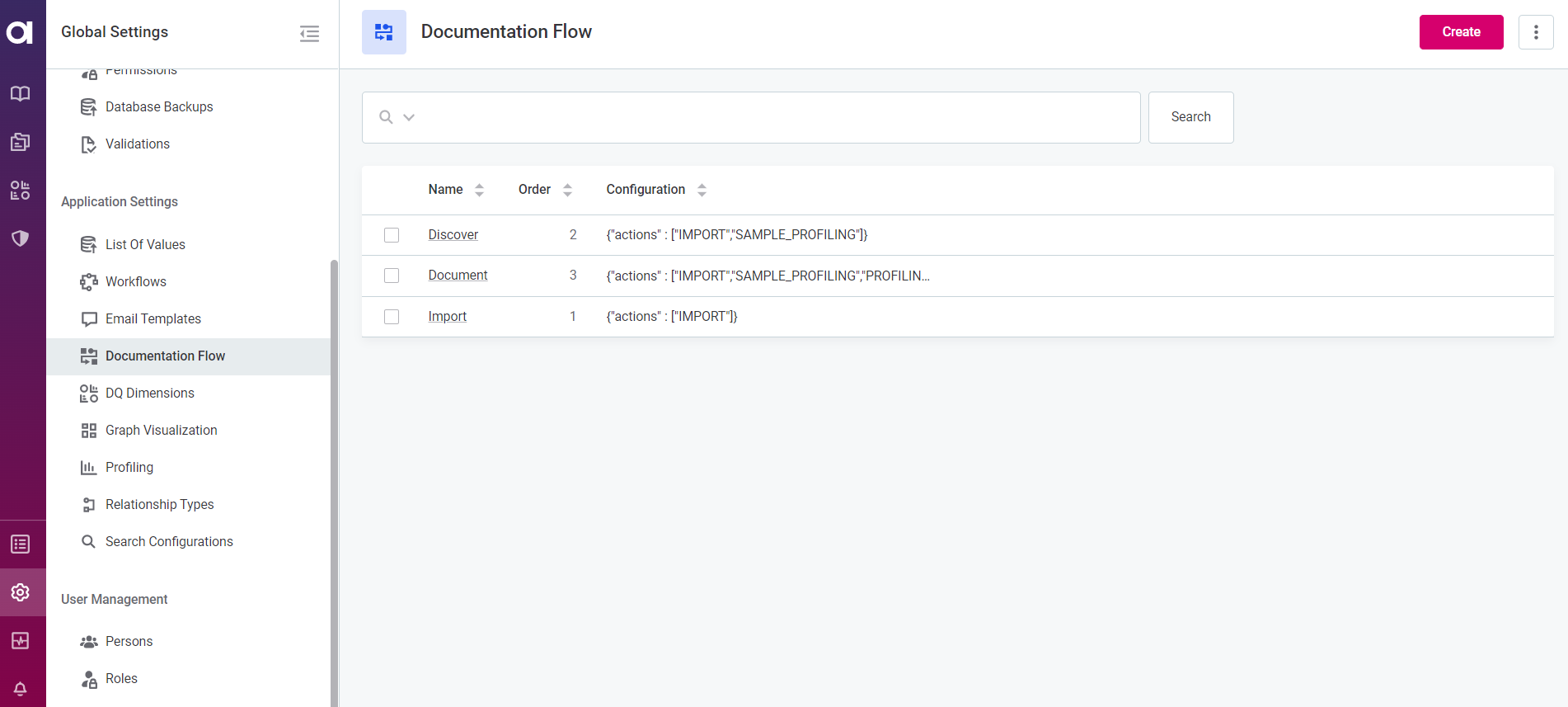Expand the search filter dropdown chevron
The height and width of the screenshot is (707, 1568).
[x=409, y=117]
